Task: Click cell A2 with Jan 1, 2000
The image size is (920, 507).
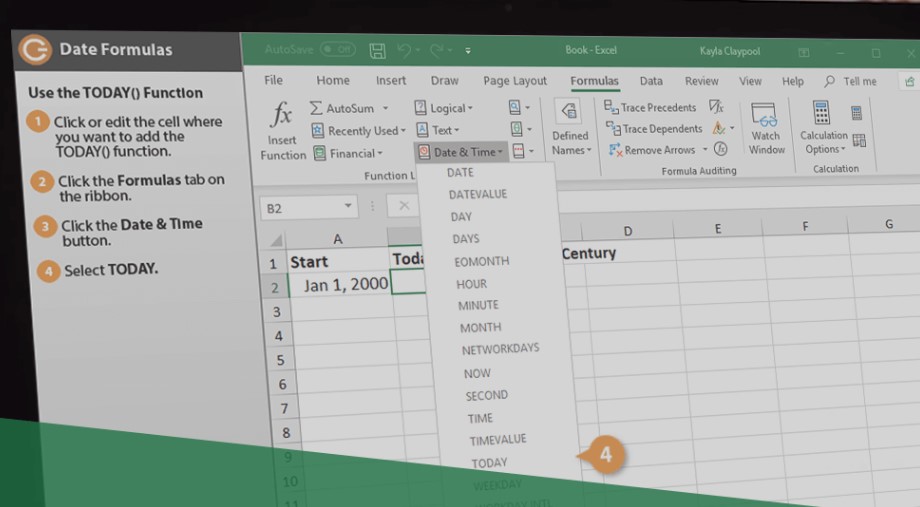Action: [x=340, y=285]
